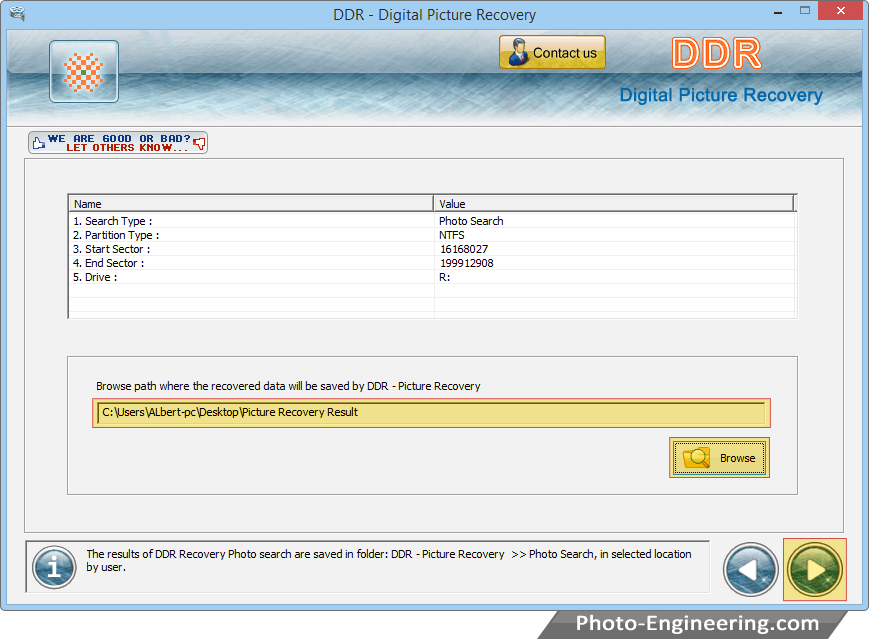Click the 'We are good or bad' feedback banner

118,142
